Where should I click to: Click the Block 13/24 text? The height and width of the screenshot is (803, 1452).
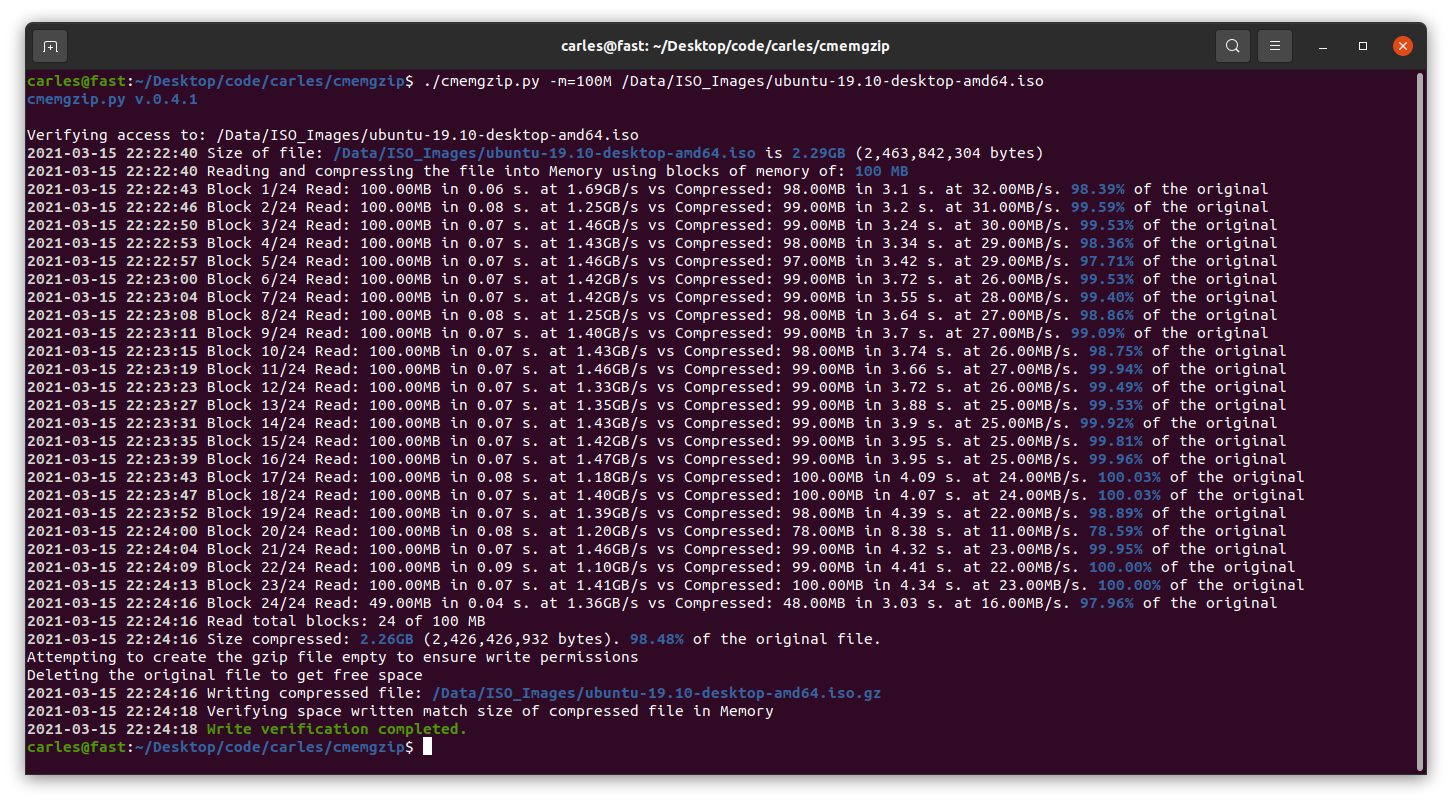(x=257, y=405)
